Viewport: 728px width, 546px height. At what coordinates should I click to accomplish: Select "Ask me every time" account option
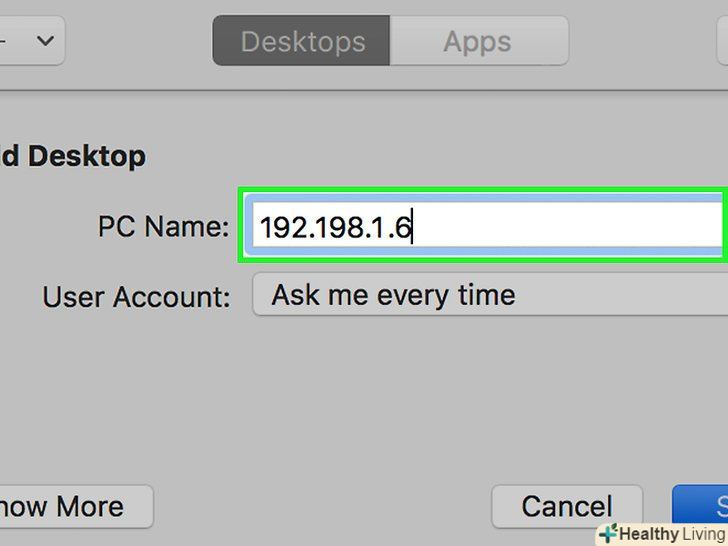click(x=393, y=296)
